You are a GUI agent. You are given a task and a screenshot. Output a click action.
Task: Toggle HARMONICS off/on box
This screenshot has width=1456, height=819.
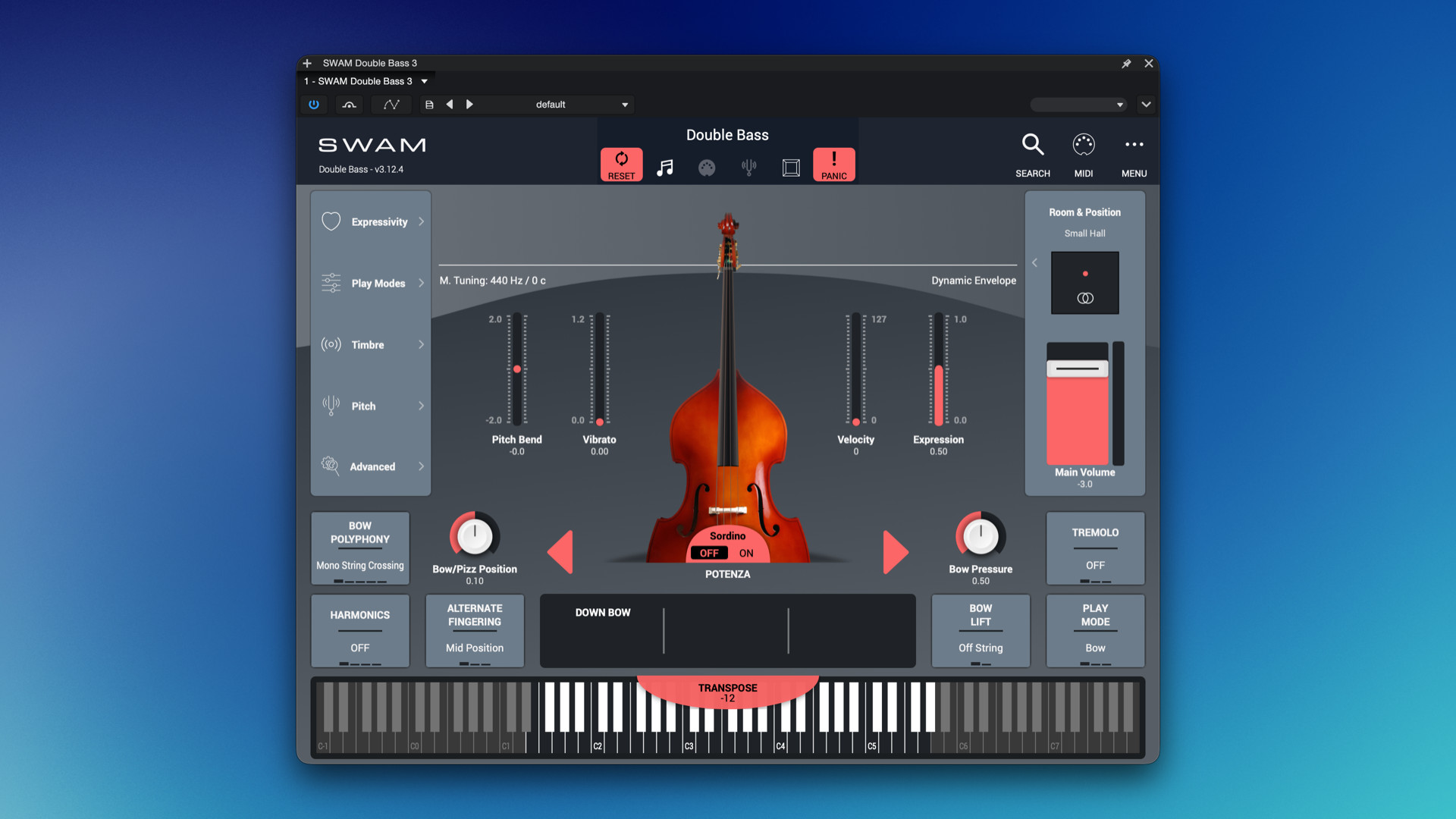point(360,631)
